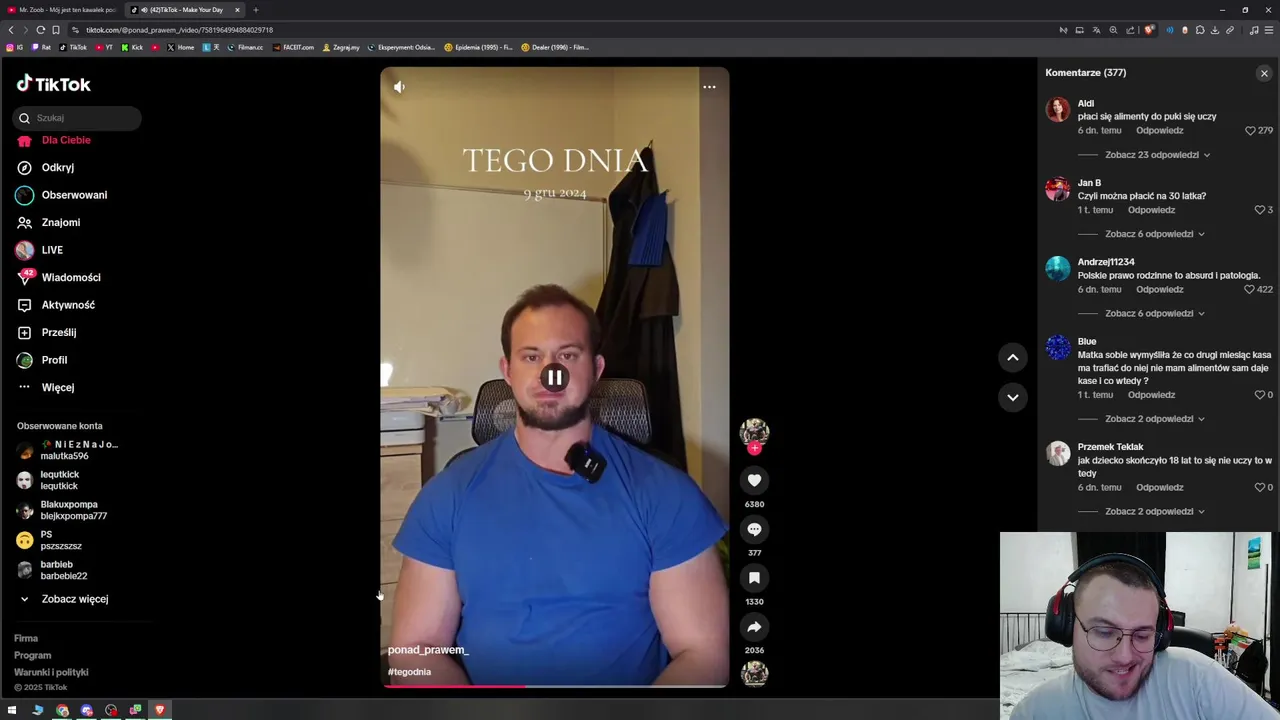Go to previous video with up arrow
The image size is (1280, 720).
point(1012,357)
